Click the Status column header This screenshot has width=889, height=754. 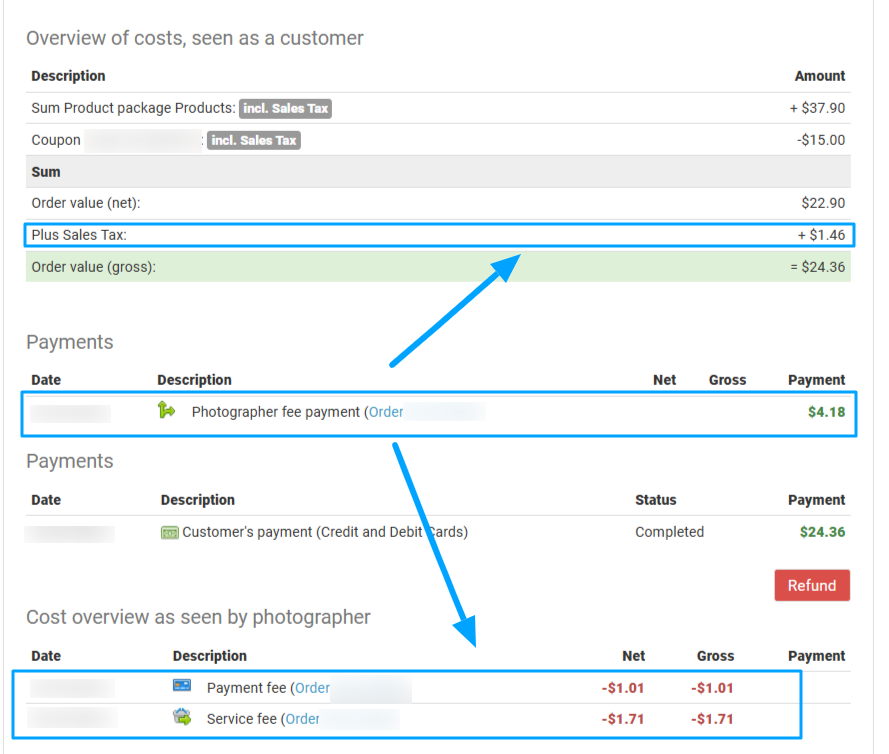(x=655, y=500)
